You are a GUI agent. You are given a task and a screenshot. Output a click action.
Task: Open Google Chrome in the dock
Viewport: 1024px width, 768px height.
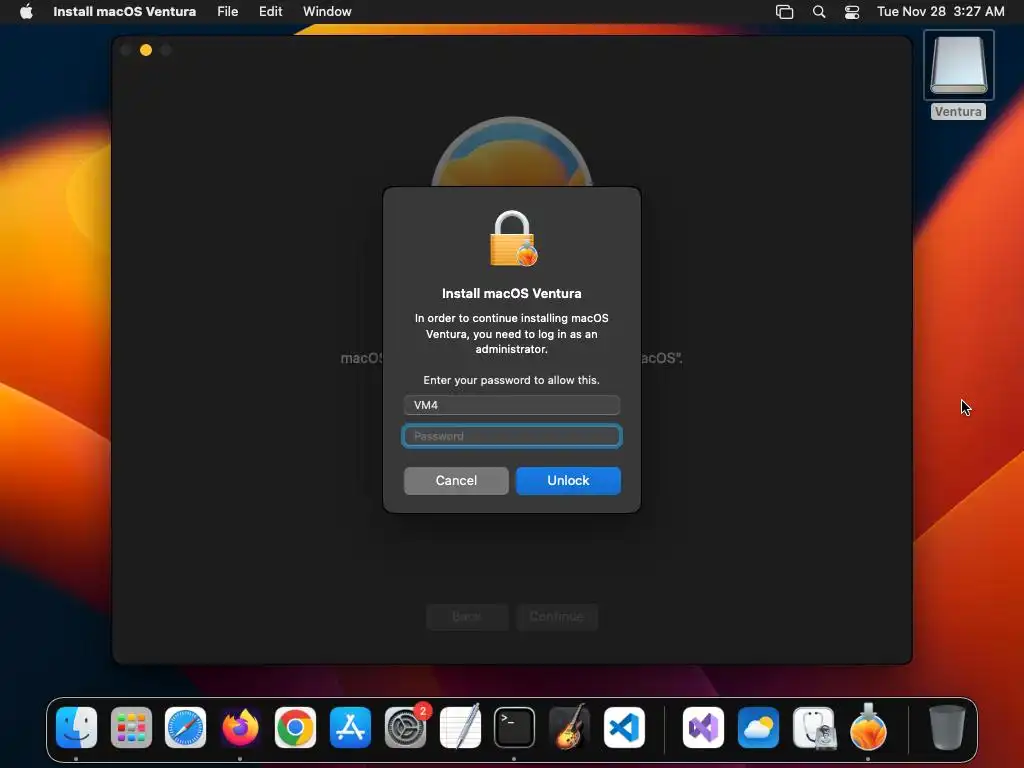click(x=295, y=728)
